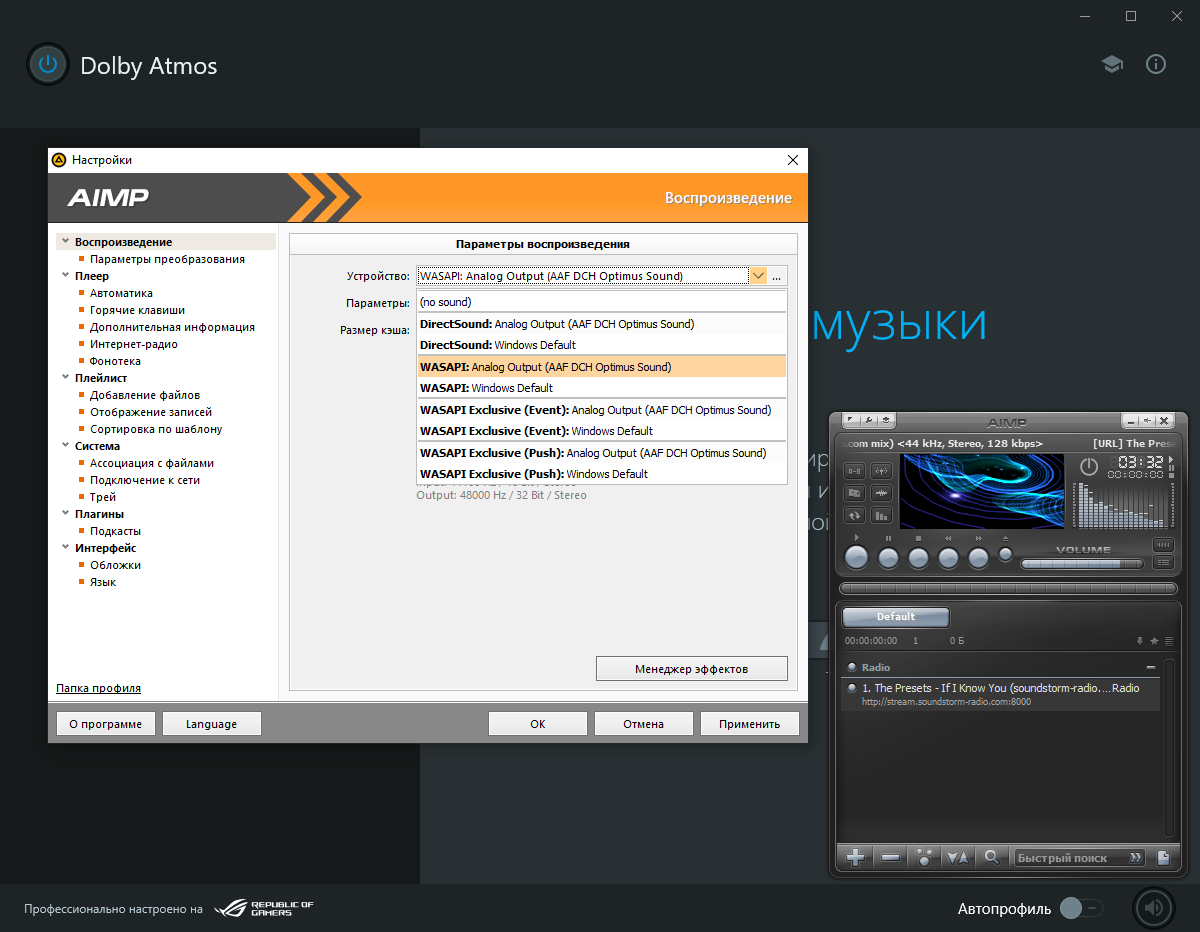Screen dimensions: 1200x932
Task: Collapse the Radio group in playlist
Action: [x=1151, y=667]
